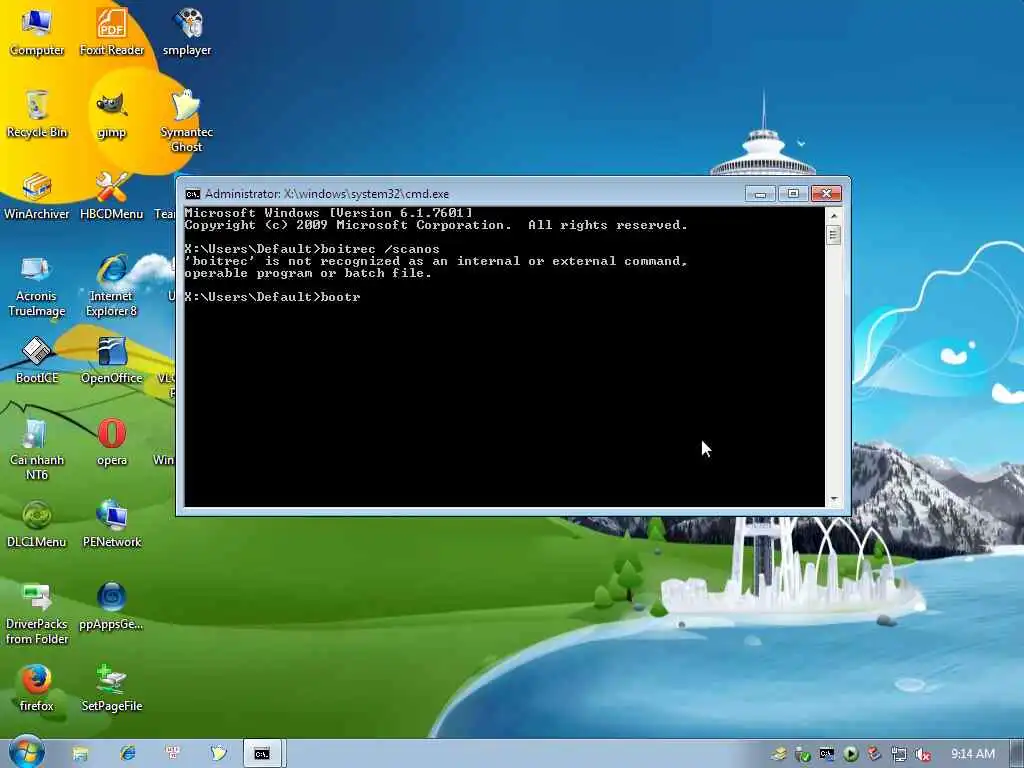The image size is (1024, 768).
Task: Select the DLC1Menu desktop icon
Action: (x=37, y=524)
